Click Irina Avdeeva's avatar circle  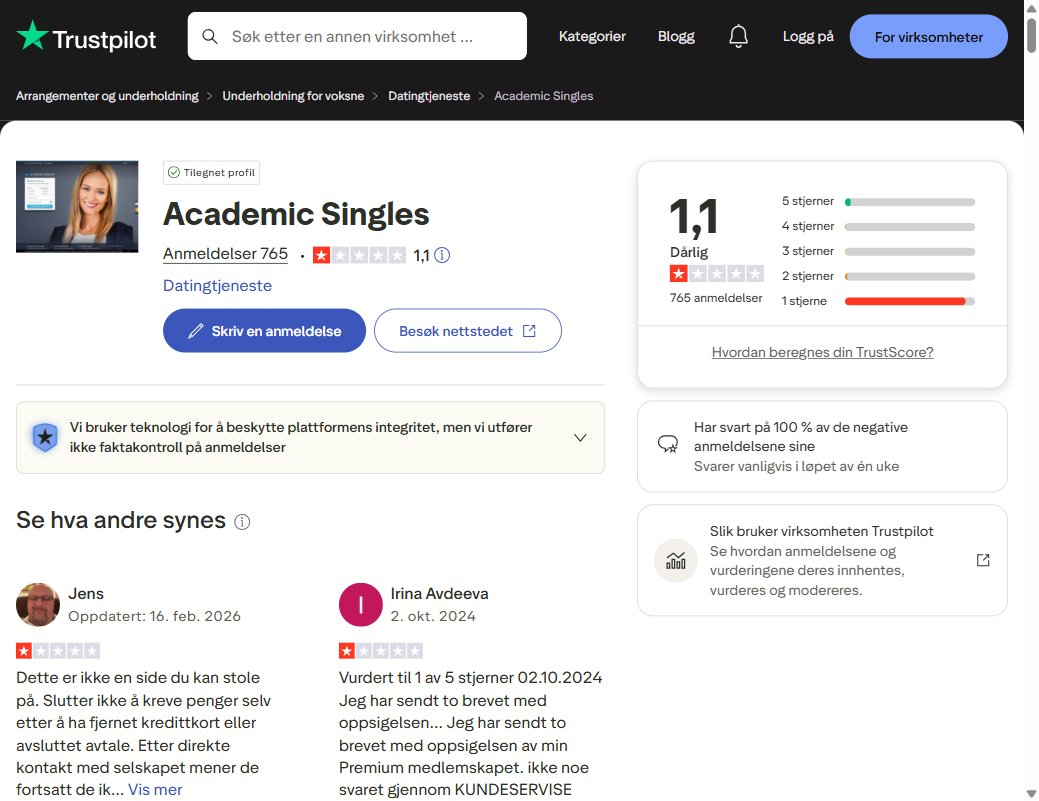pos(360,604)
